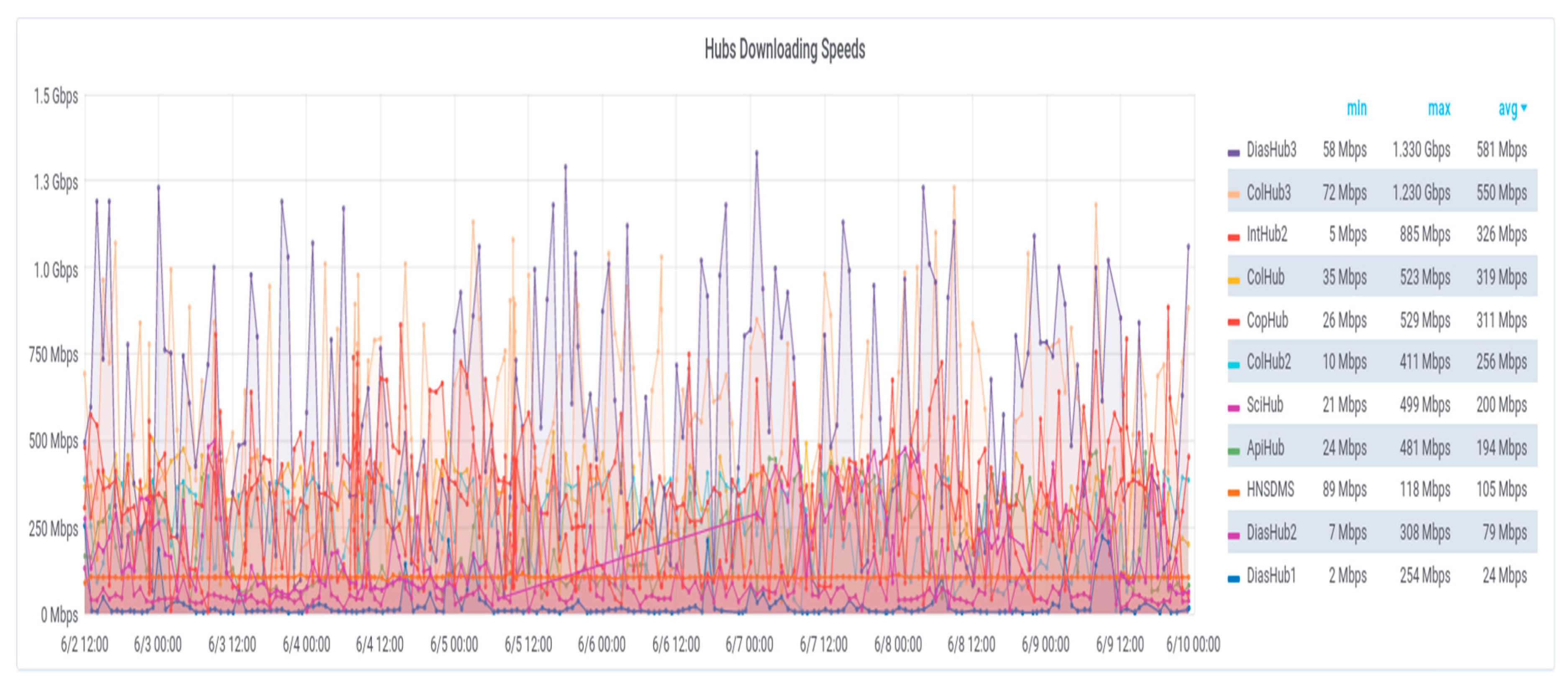Click the ColHub2 cyan color swatch
1568x682 pixels.
point(1234,365)
